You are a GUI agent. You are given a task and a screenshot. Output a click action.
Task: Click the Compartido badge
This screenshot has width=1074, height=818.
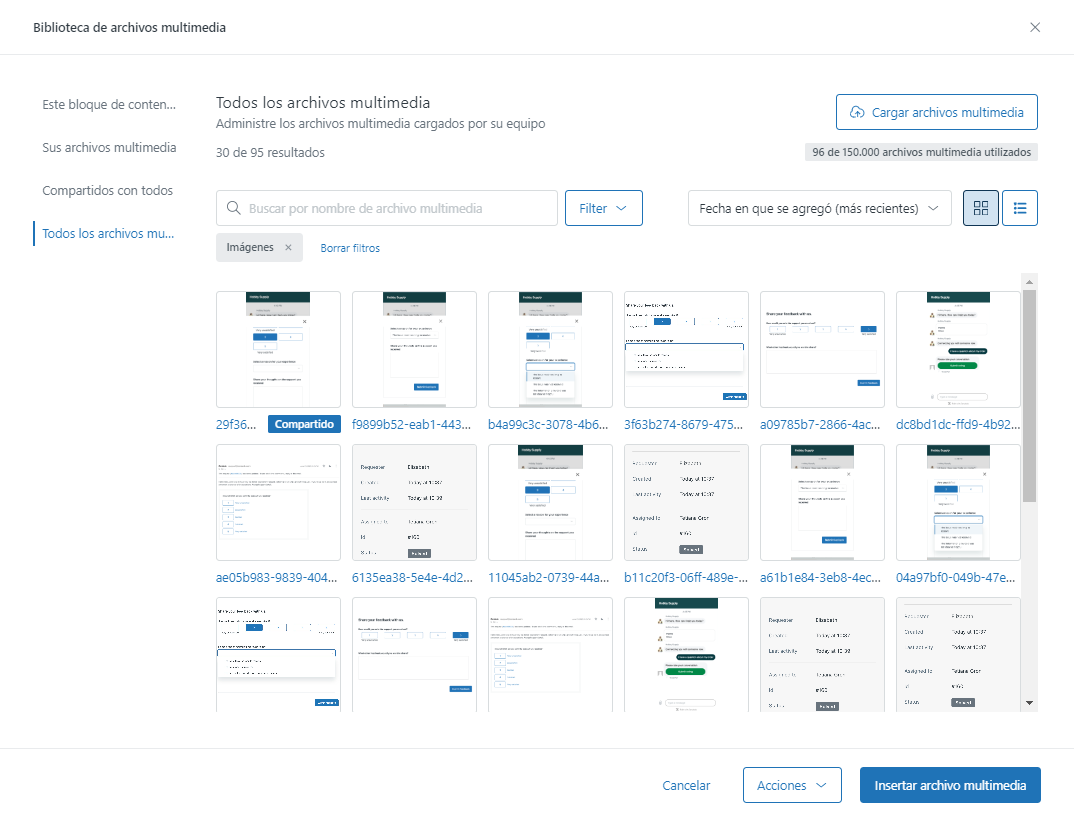tap(304, 424)
